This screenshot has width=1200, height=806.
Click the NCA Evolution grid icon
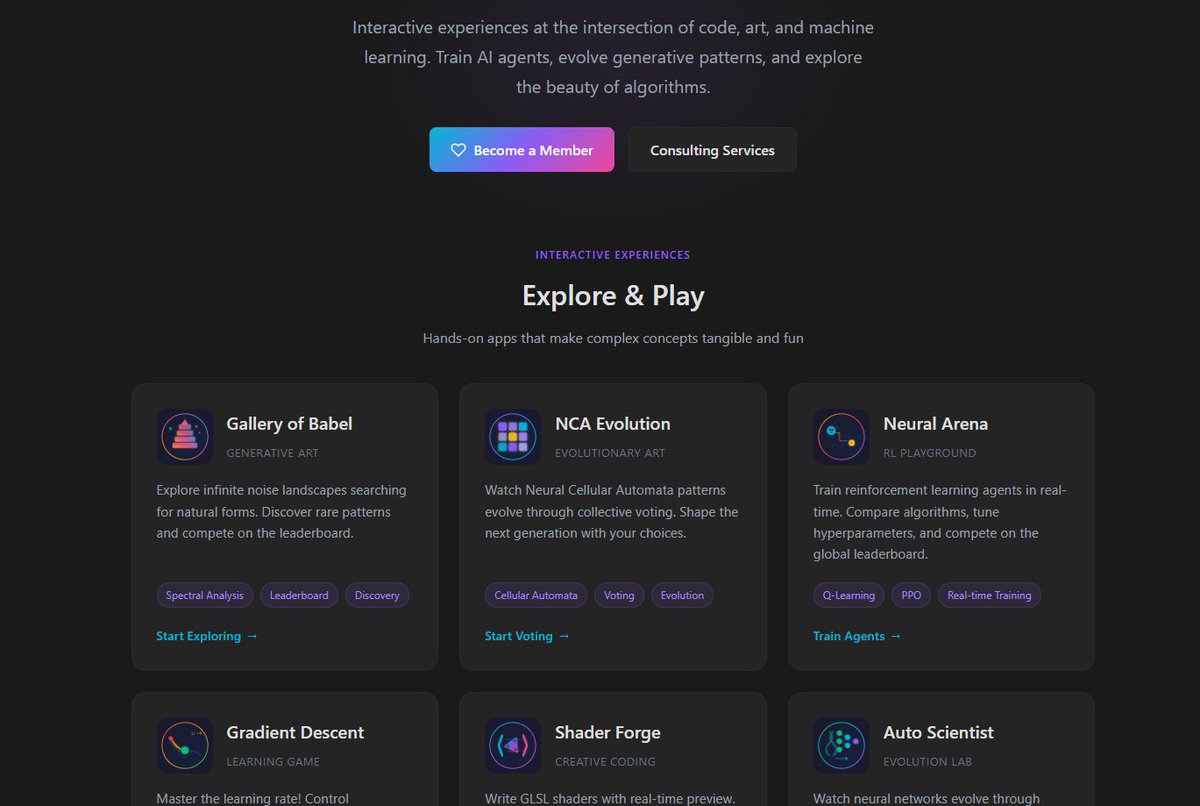[x=513, y=436]
